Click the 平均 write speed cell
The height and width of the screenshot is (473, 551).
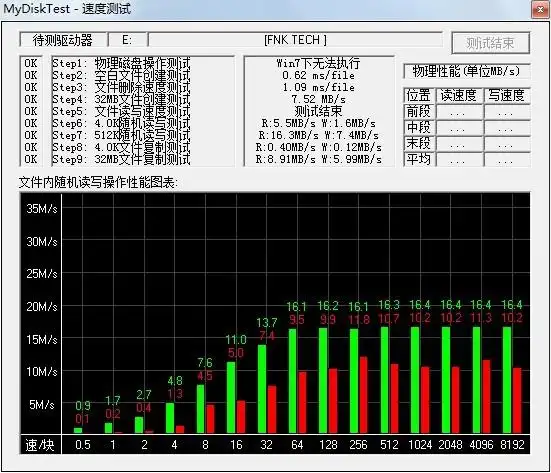coord(507,160)
